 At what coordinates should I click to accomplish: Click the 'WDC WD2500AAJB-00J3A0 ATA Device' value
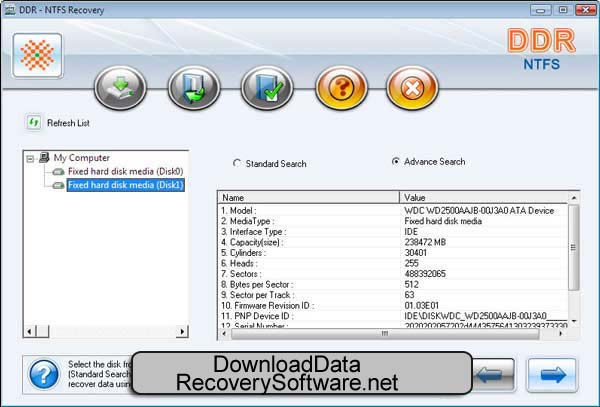(479, 211)
